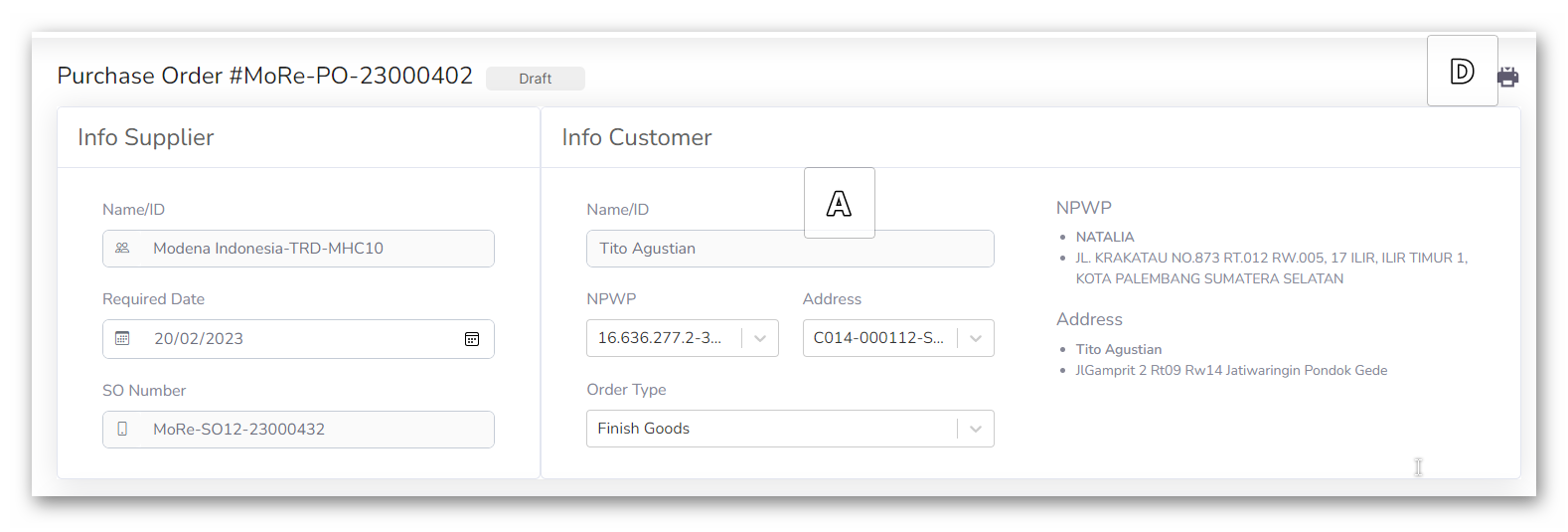Screen dimensions: 1568x532
Task: Open date picker icon right of 20/02/2023
Action: 472,339
